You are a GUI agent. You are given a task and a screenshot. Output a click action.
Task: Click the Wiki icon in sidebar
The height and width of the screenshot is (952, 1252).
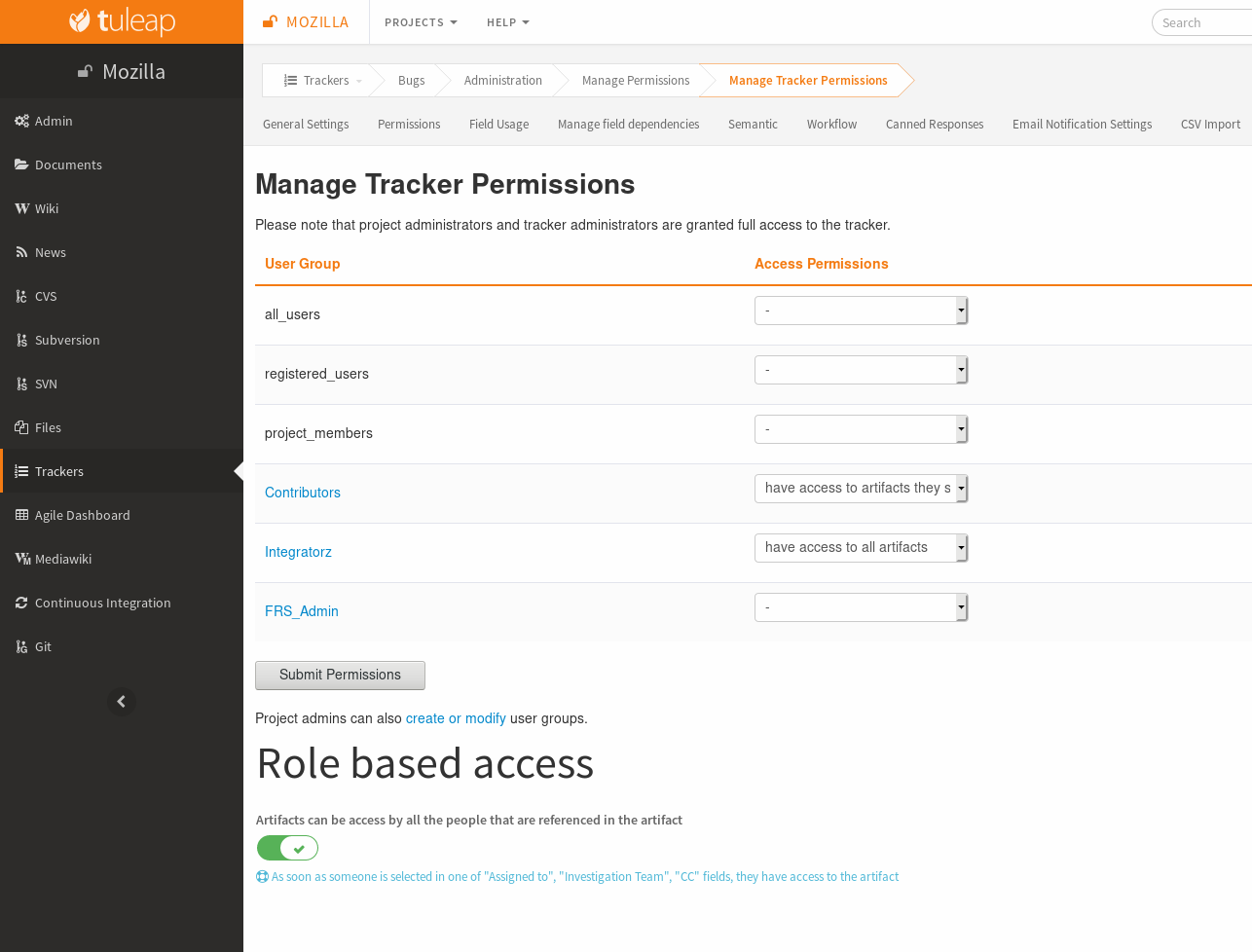[x=21, y=208]
